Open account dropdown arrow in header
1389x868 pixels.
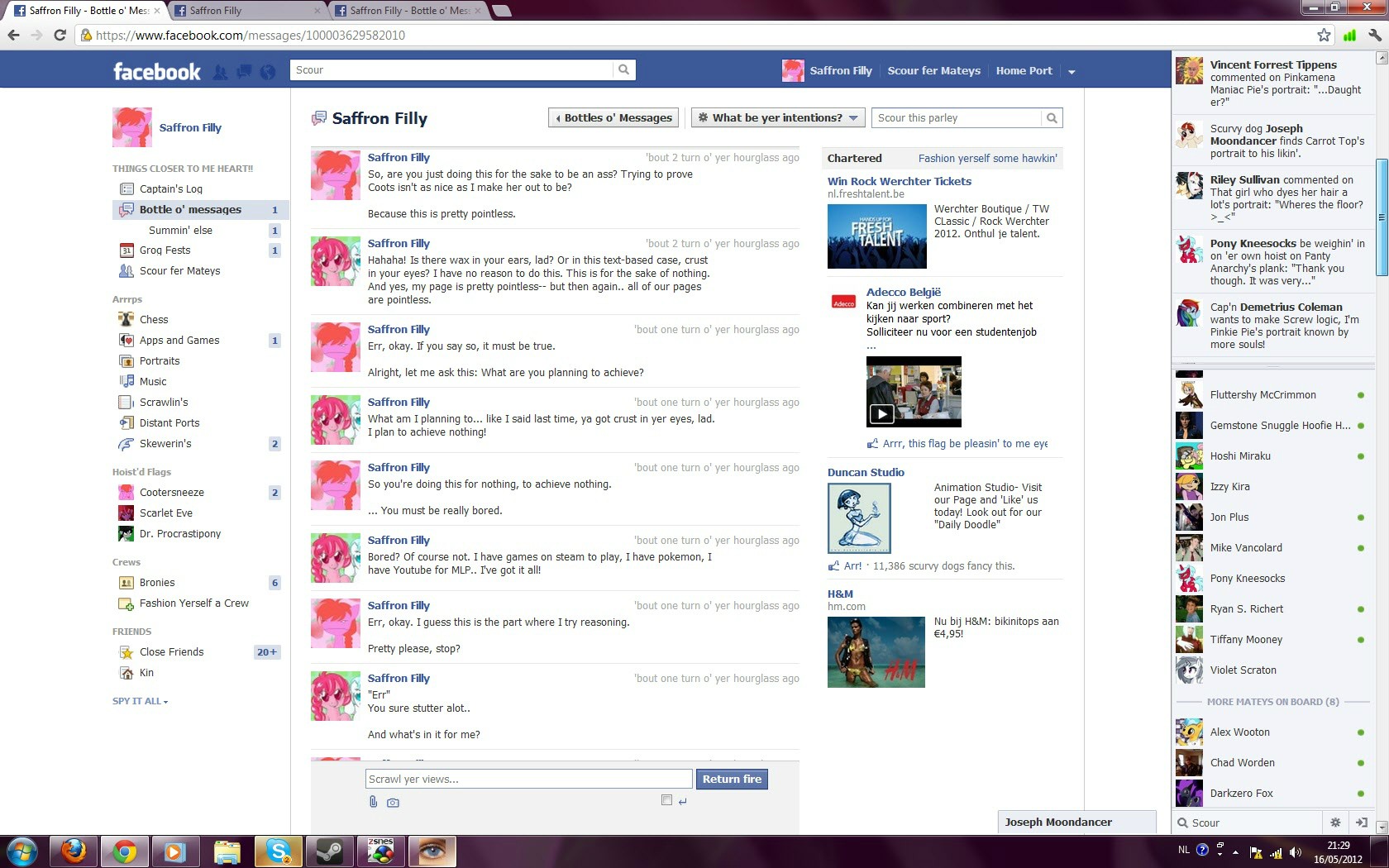[x=1072, y=71]
